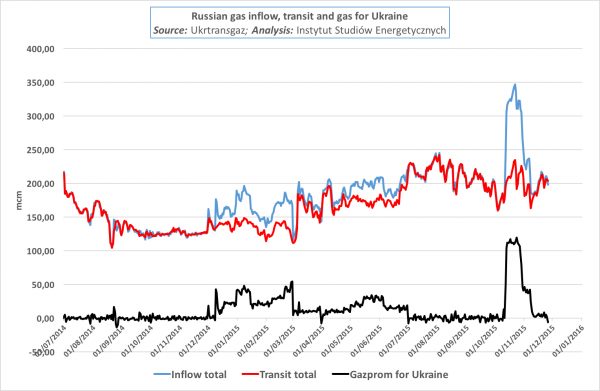Click the chart title Russian gas inflow
This screenshot has height=391, width=600.
300,16
